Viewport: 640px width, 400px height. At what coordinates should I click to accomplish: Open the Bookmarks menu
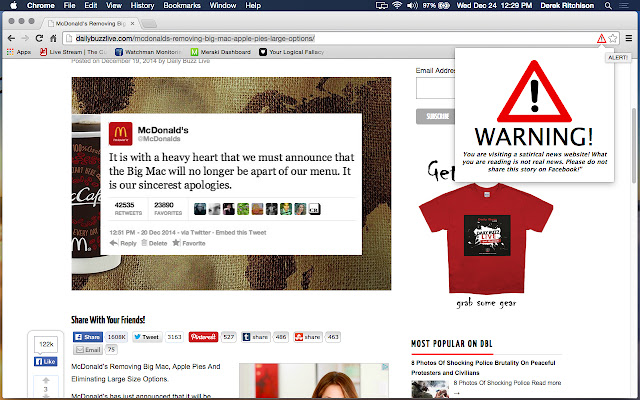(182, 5)
